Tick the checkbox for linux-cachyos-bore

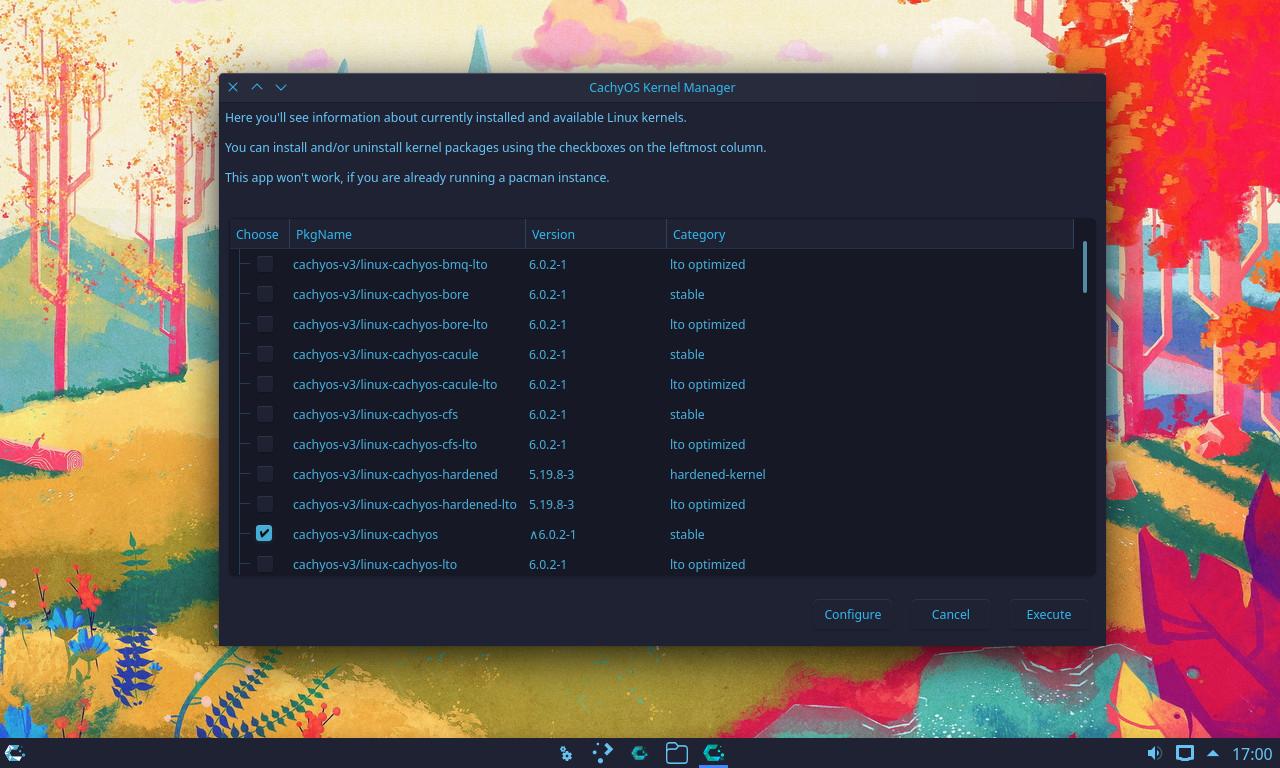pos(265,294)
